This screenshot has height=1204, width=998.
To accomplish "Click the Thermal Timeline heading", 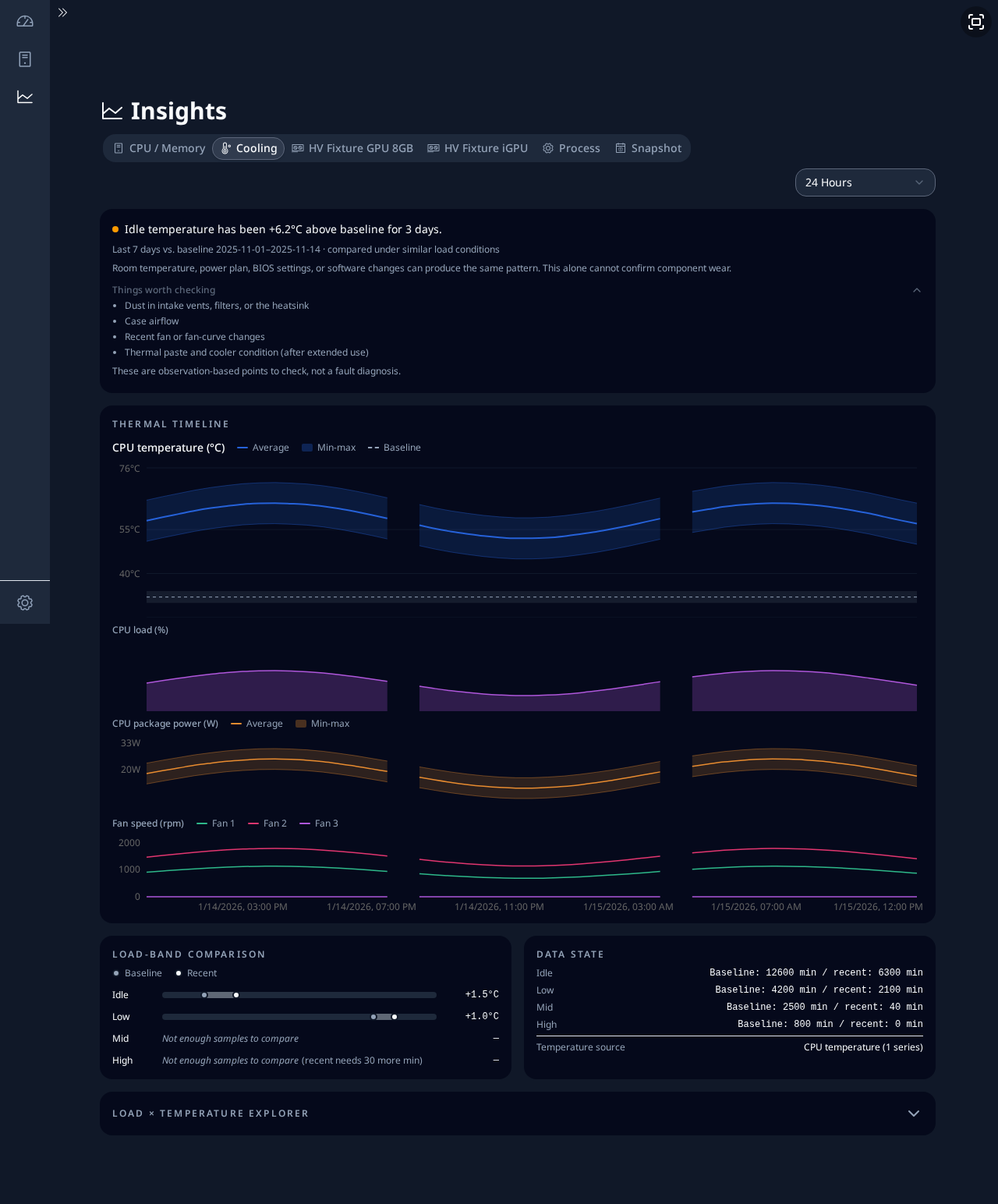I will pyautogui.click(x=171, y=424).
